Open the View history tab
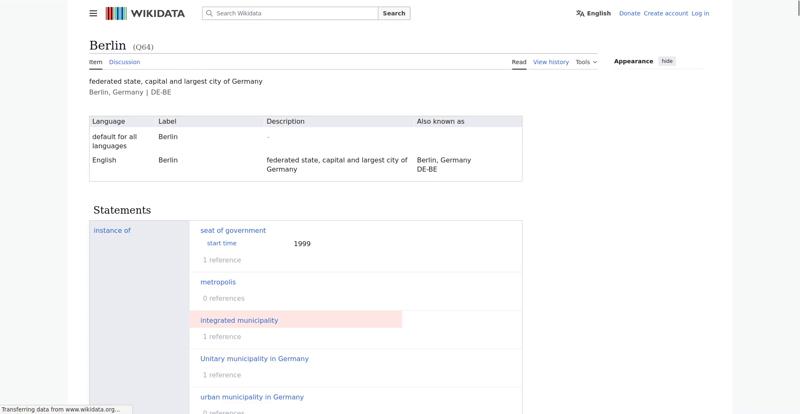Viewport: 800px width, 414px height. click(x=550, y=62)
